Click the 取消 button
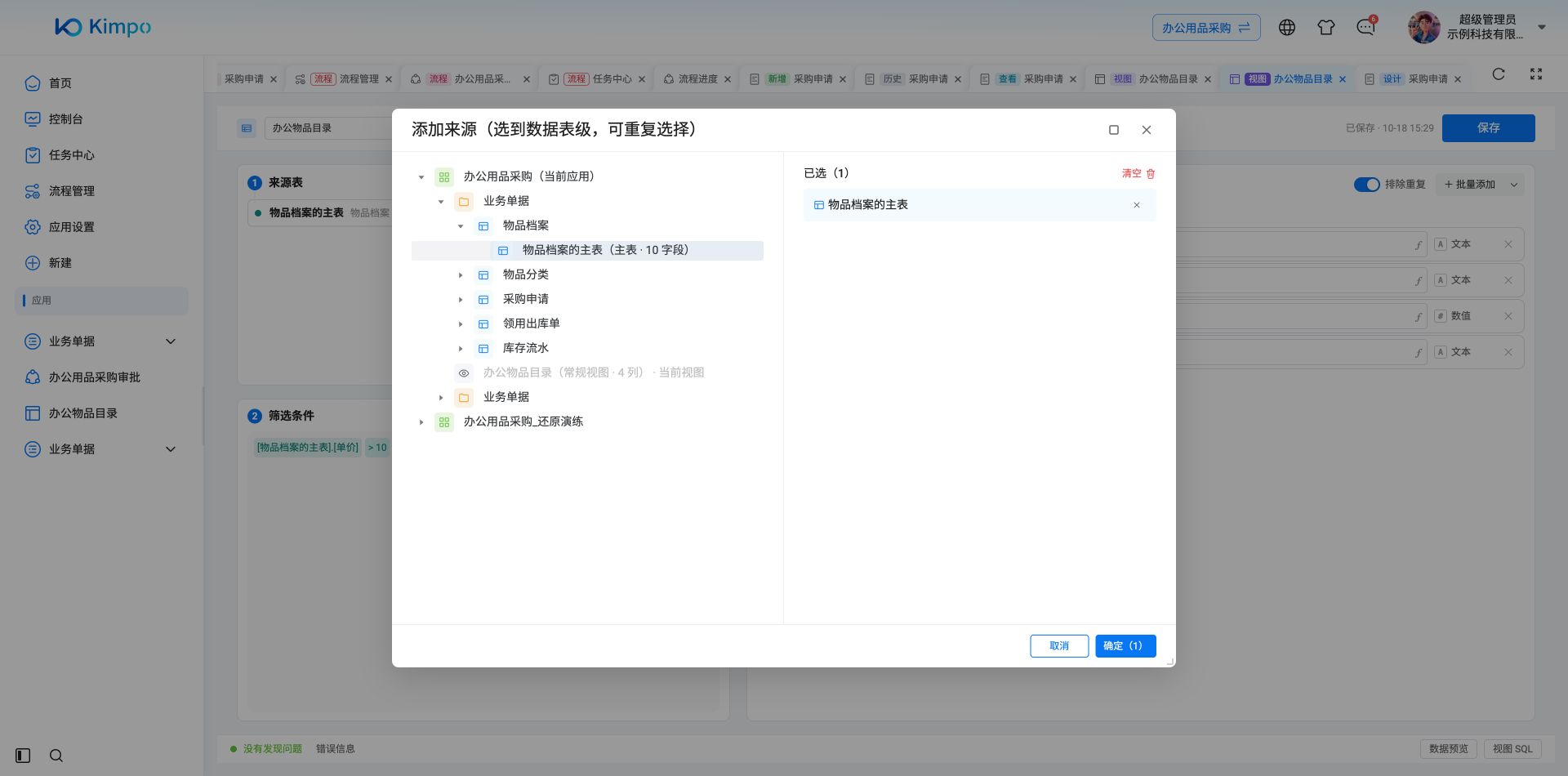1568x776 pixels. [x=1059, y=646]
